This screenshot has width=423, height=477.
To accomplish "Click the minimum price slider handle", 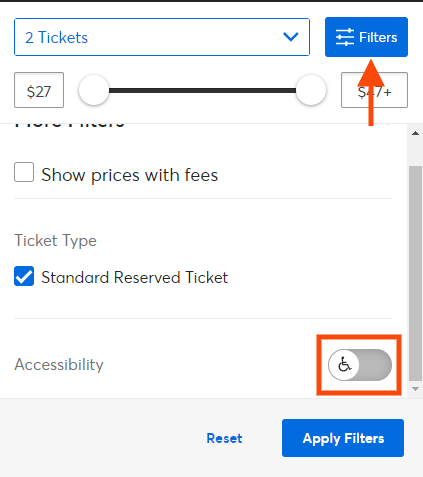I will click(x=94, y=90).
